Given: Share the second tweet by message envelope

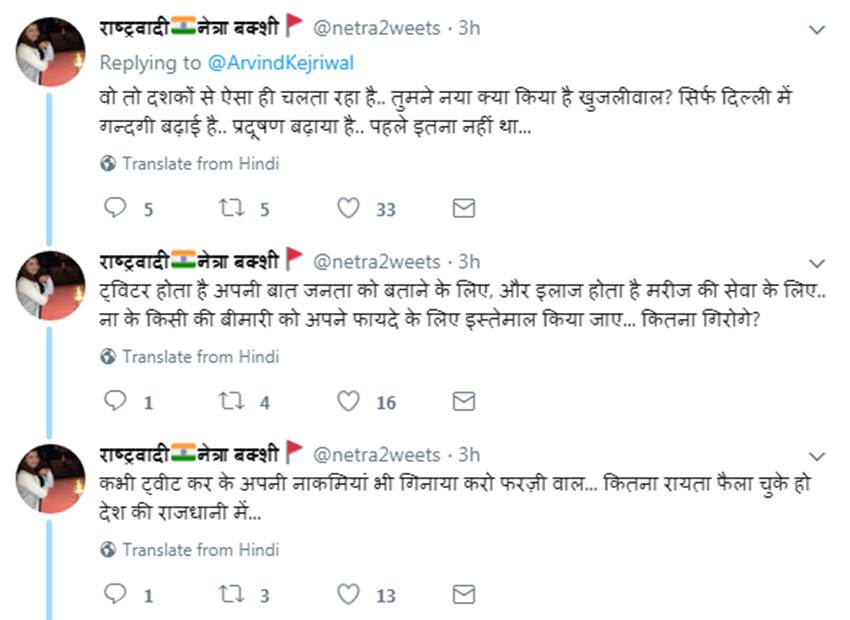Looking at the screenshot, I should coord(463,402).
